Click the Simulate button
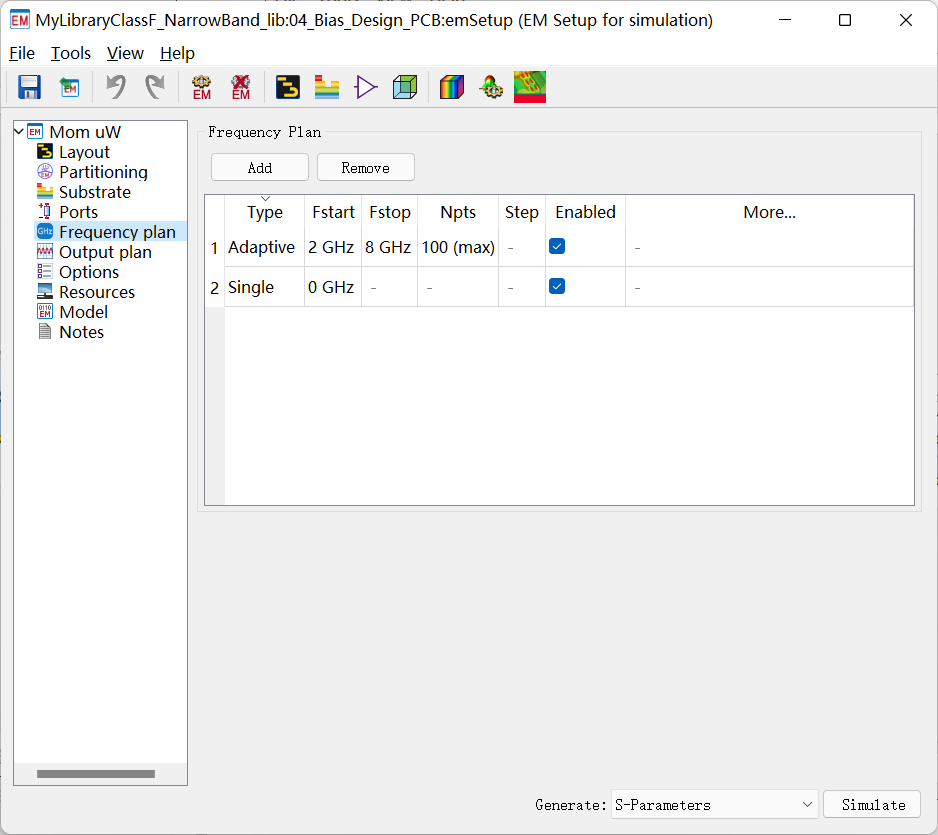938x835 pixels. pos(872,804)
